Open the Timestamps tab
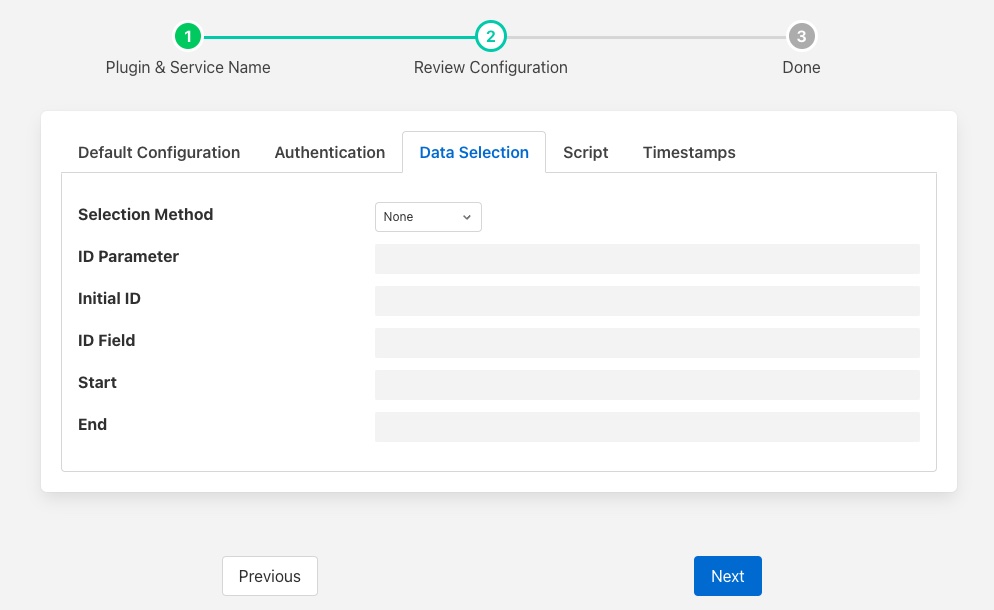 pos(689,153)
